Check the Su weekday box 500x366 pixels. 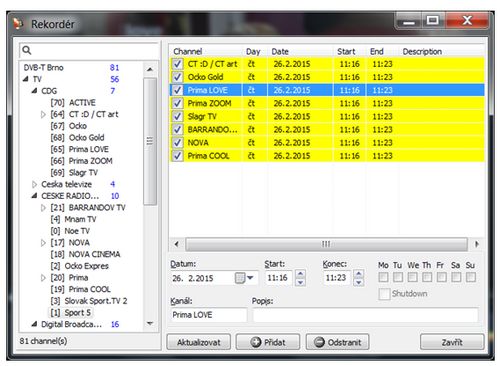pyautogui.click(x=471, y=277)
